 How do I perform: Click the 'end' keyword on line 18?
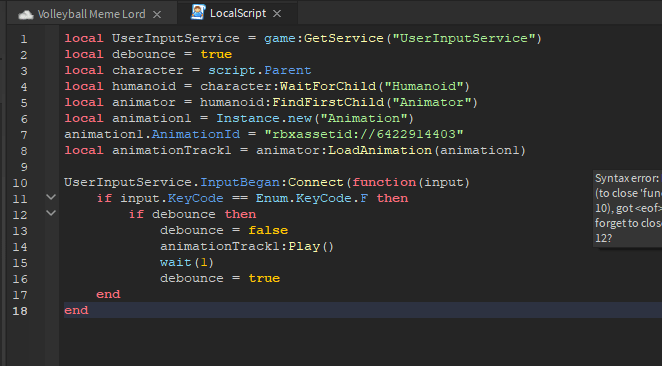76,310
